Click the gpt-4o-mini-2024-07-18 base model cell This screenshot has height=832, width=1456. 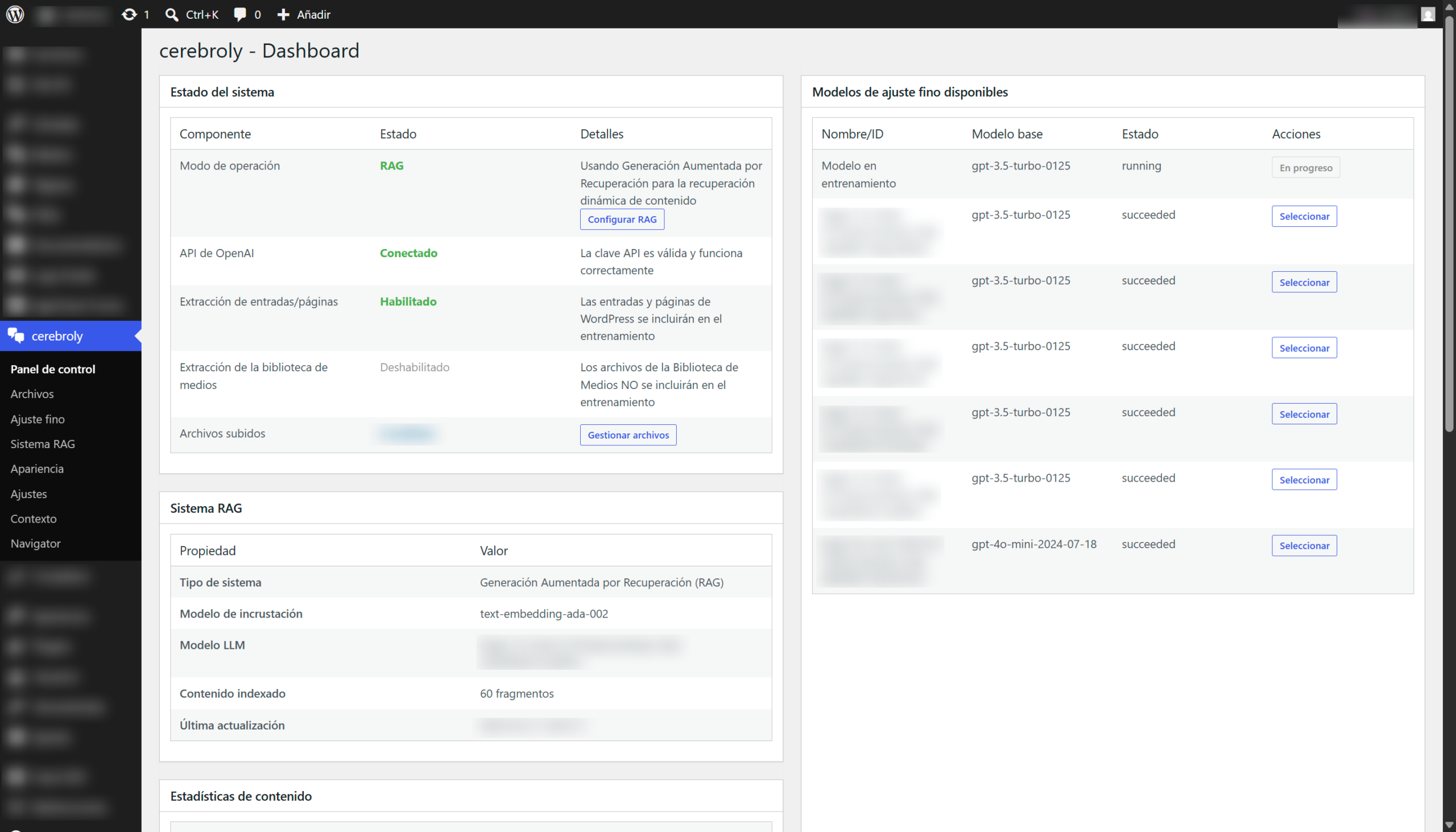click(1035, 544)
